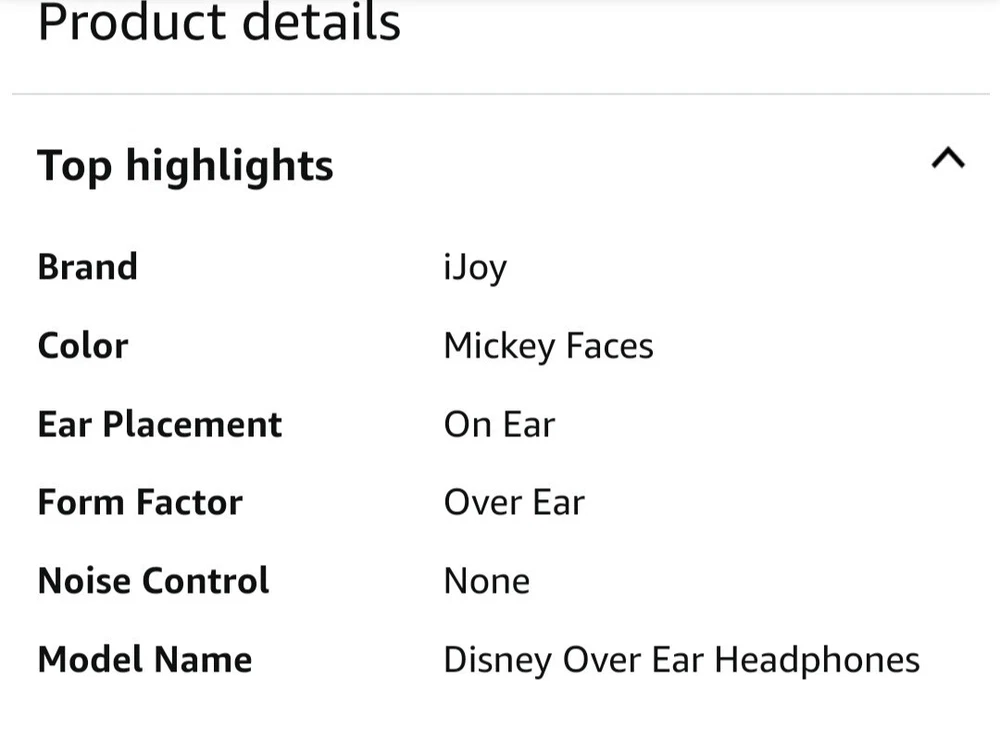Click the Top highlights heading
The height and width of the screenshot is (729, 1000).
coord(185,166)
